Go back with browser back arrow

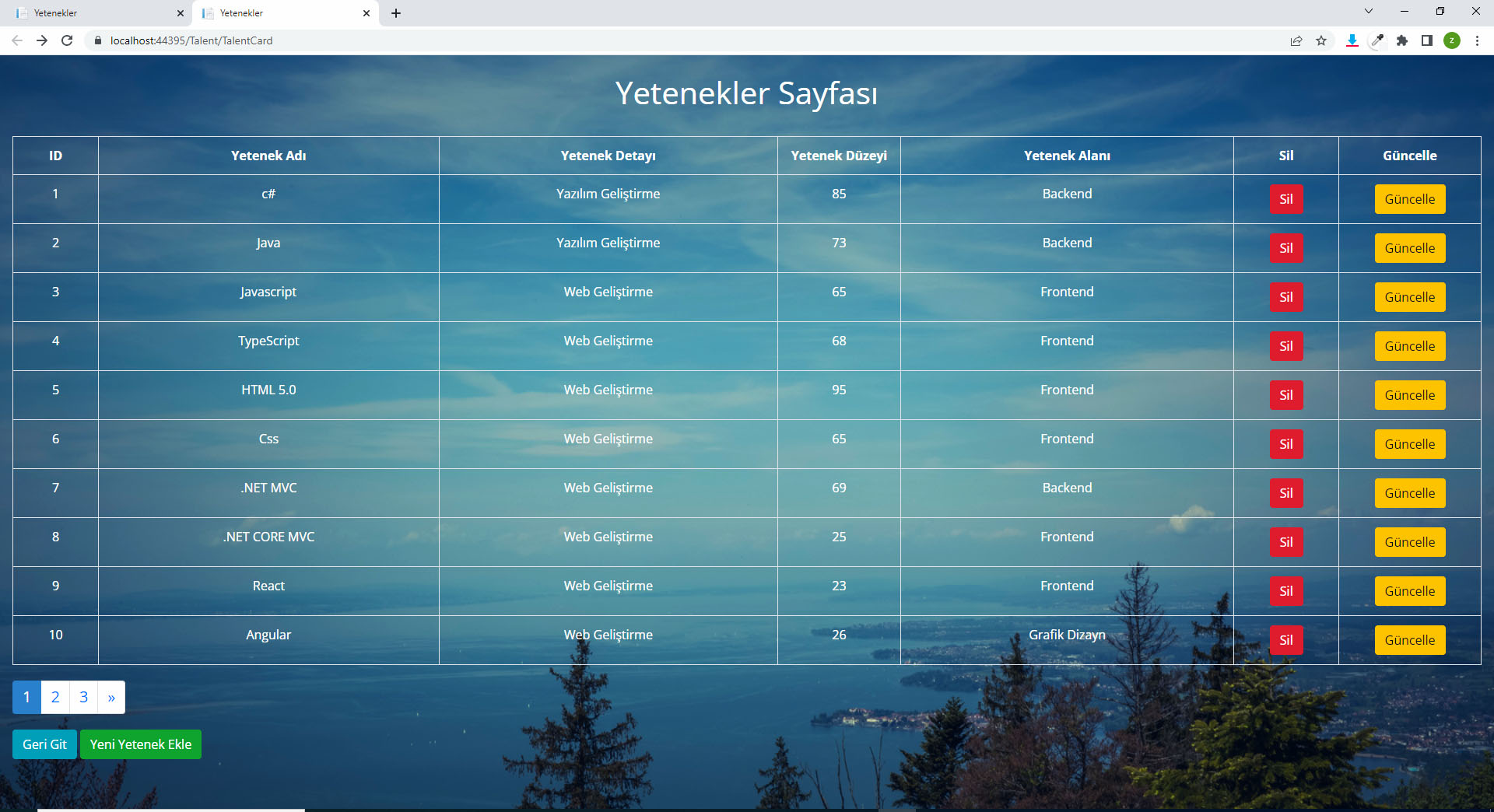click(x=17, y=40)
